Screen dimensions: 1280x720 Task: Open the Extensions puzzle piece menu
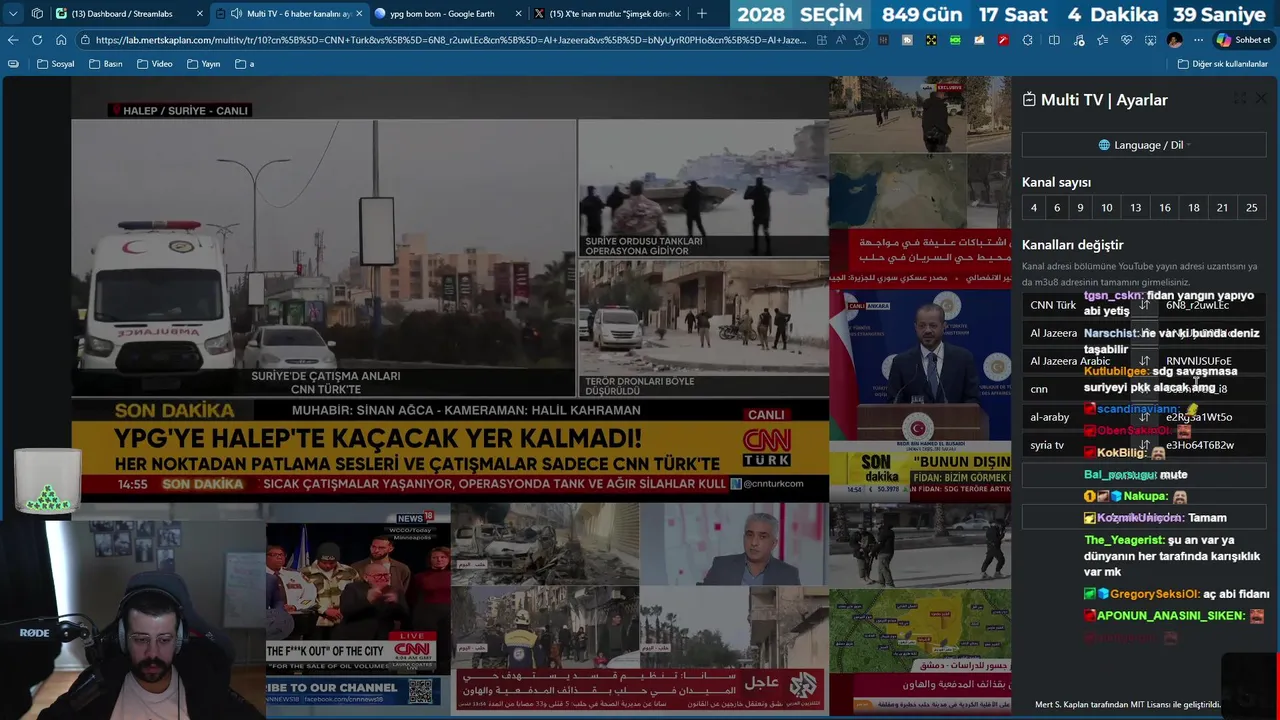coord(1029,40)
